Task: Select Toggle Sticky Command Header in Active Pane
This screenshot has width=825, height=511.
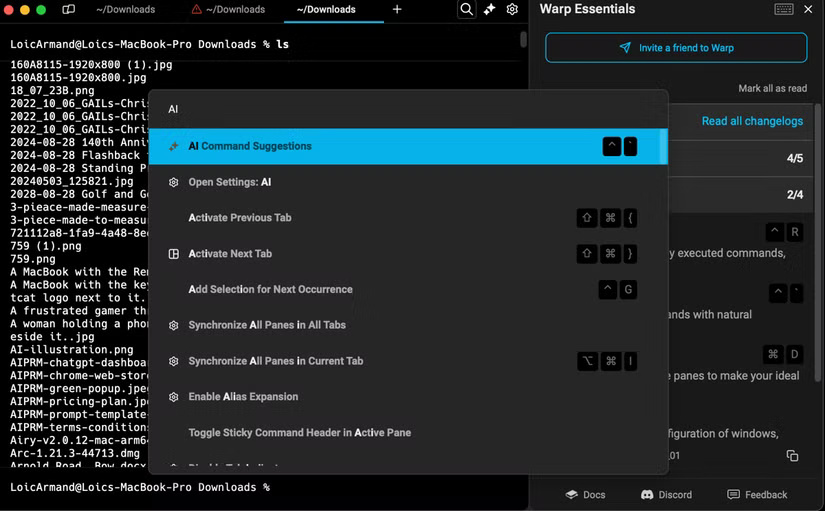Action: point(299,433)
